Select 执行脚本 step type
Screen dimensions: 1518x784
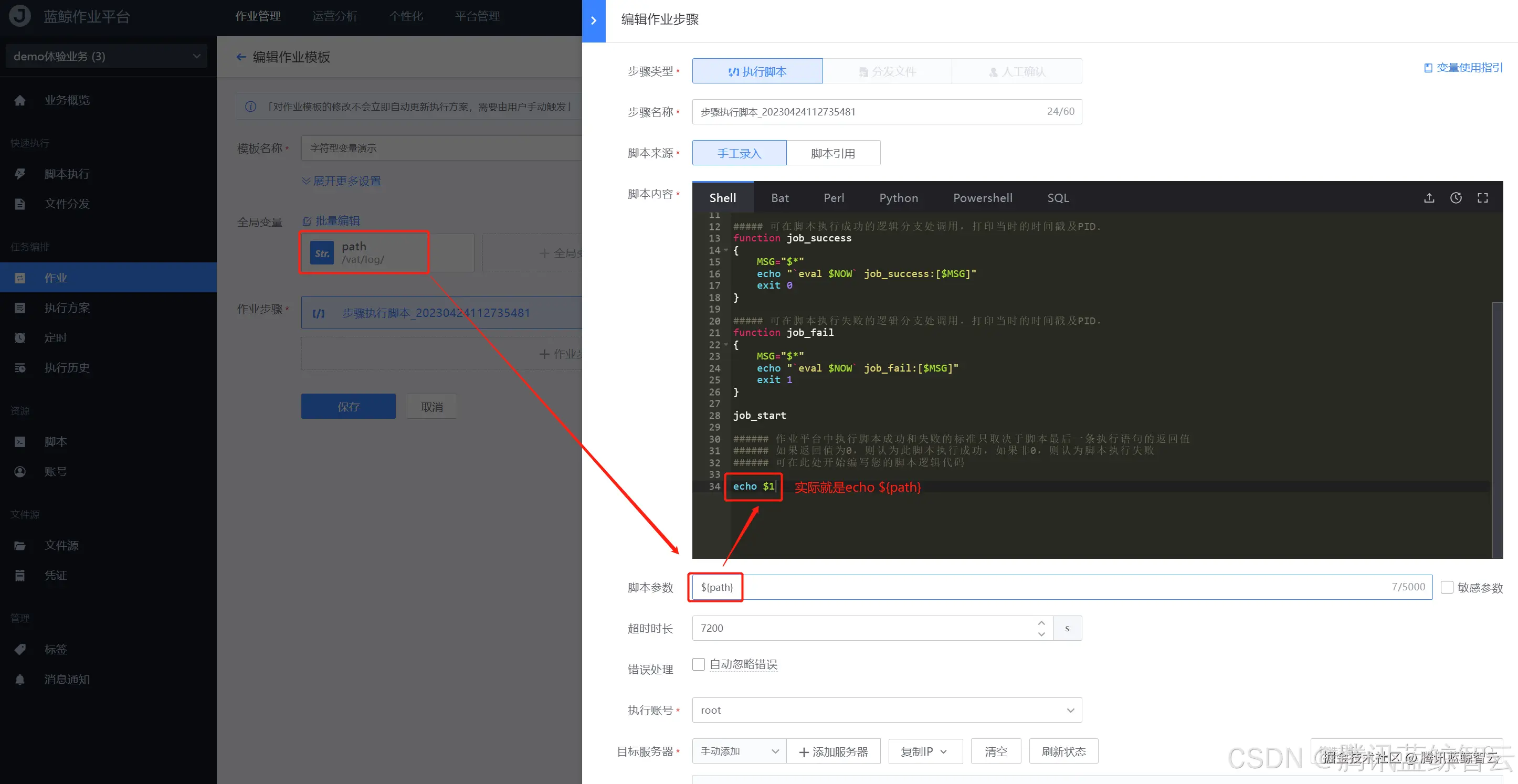click(757, 71)
